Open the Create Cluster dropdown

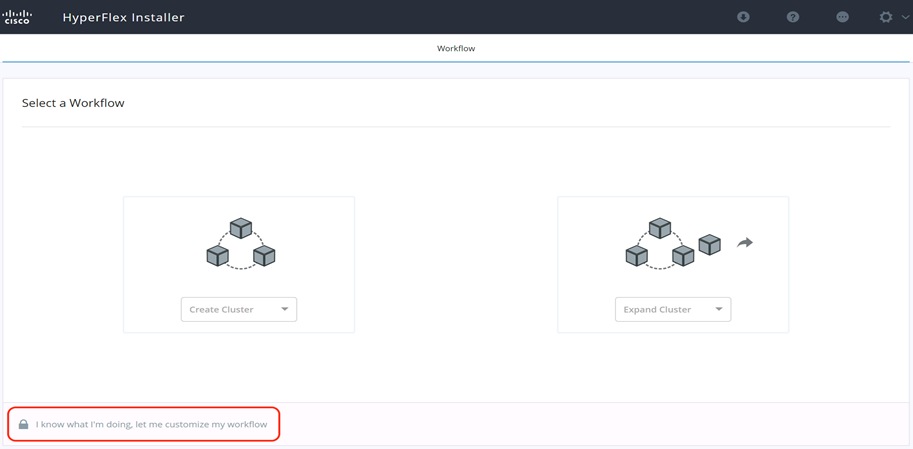(x=239, y=309)
